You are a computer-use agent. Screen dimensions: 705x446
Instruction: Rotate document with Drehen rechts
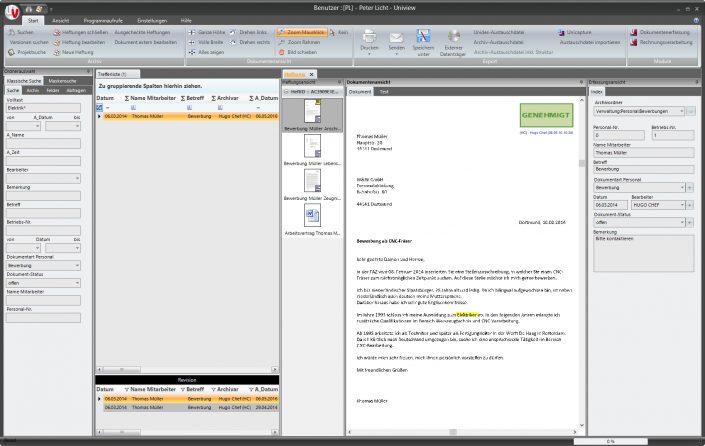click(250, 42)
